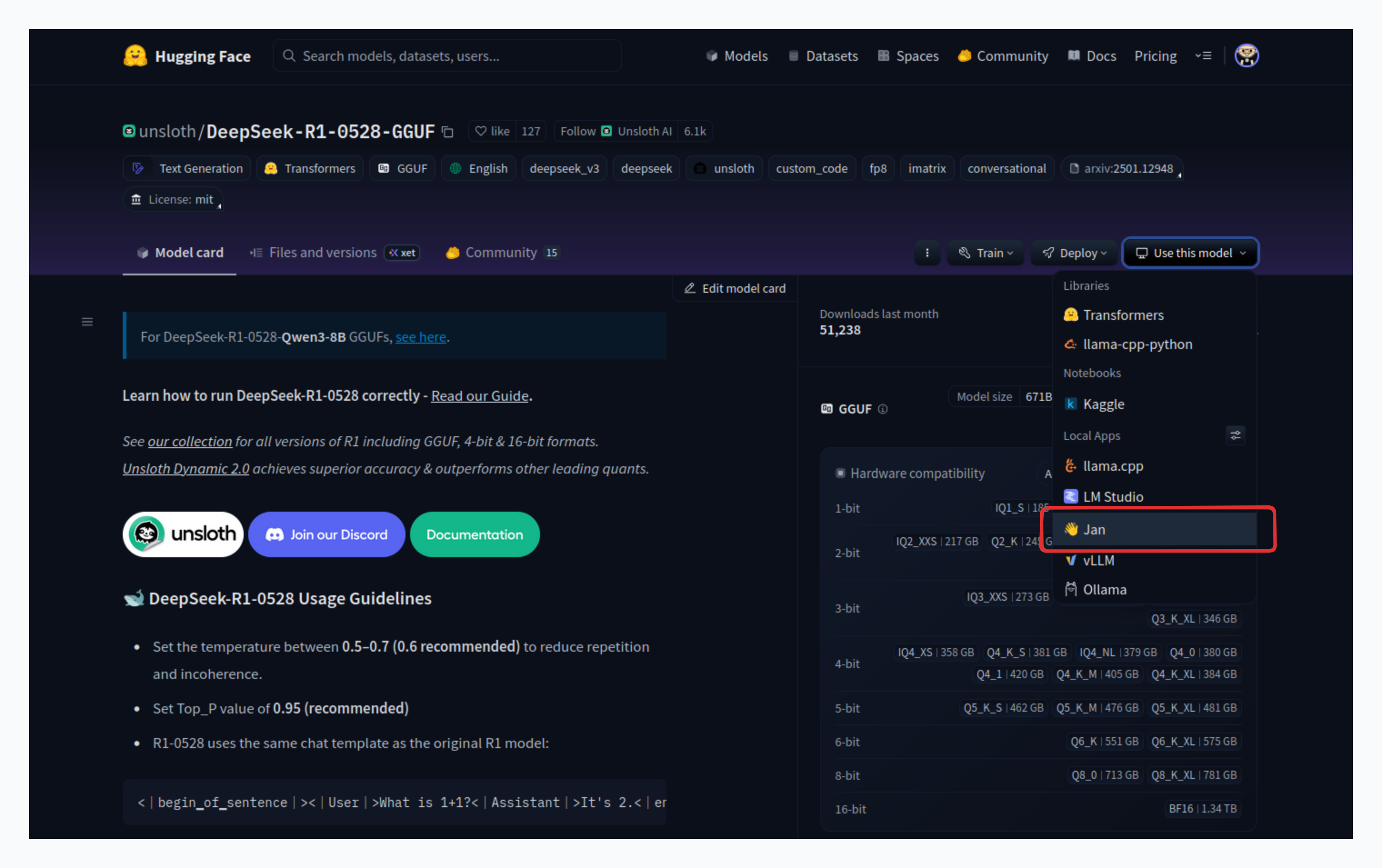Choose Ollama in the local apps menu
Viewport: 1382px width, 868px height.
point(1104,590)
